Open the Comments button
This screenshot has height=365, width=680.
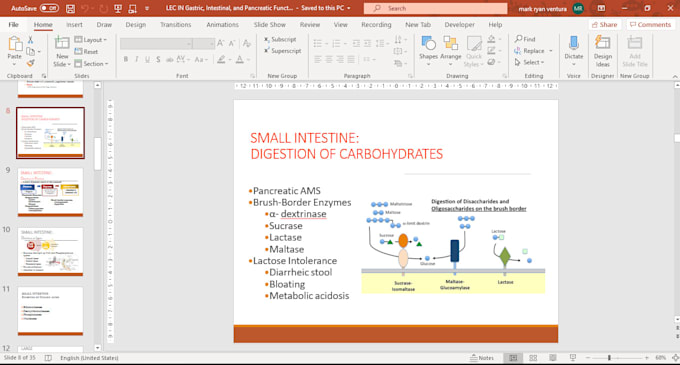650,25
